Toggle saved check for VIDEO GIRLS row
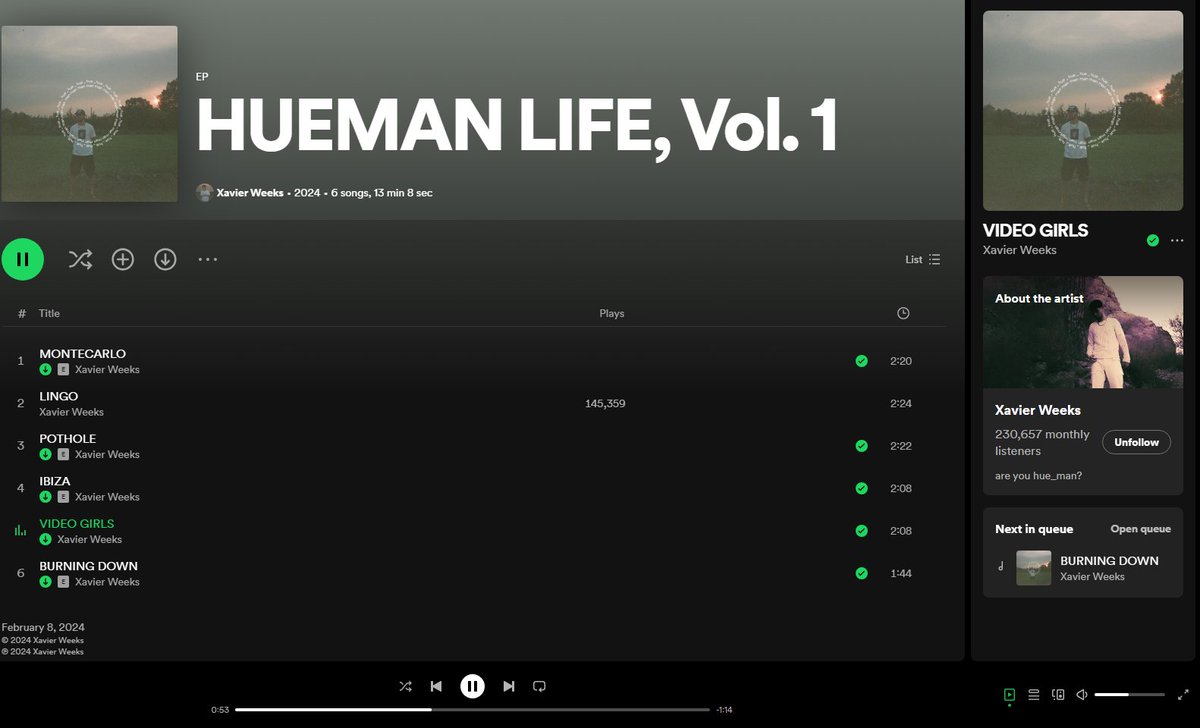The height and width of the screenshot is (728, 1200). (x=861, y=531)
